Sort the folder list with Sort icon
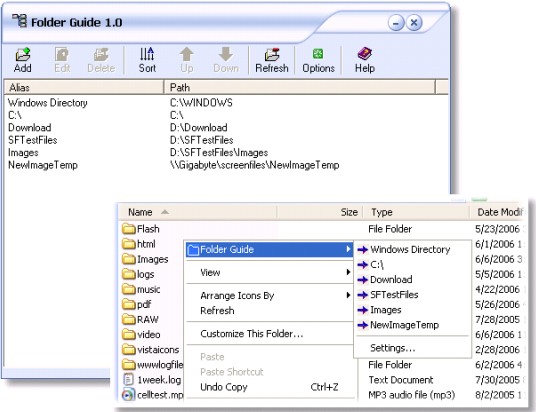536x412 pixels. click(x=147, y=54)
